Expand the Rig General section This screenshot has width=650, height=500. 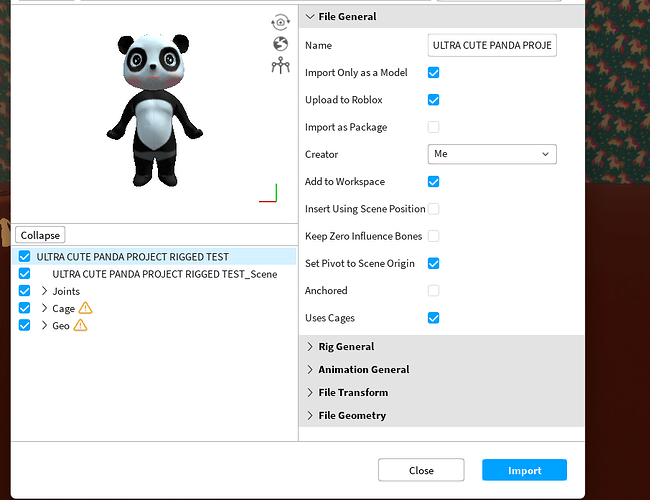click(310, 347)
